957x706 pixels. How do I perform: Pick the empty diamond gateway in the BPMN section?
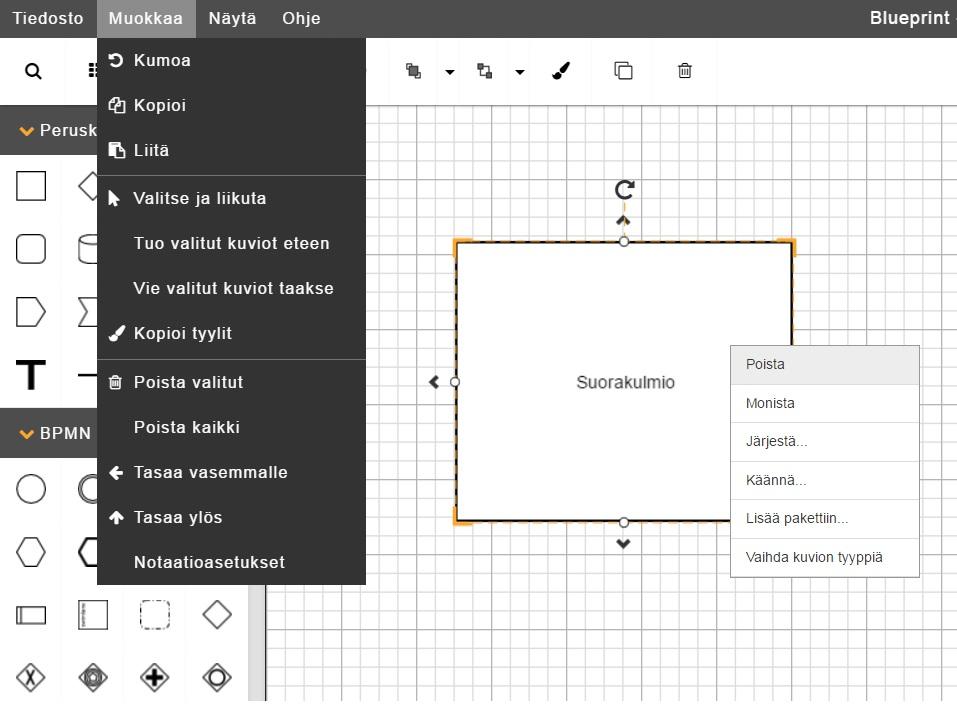point(217,614)
